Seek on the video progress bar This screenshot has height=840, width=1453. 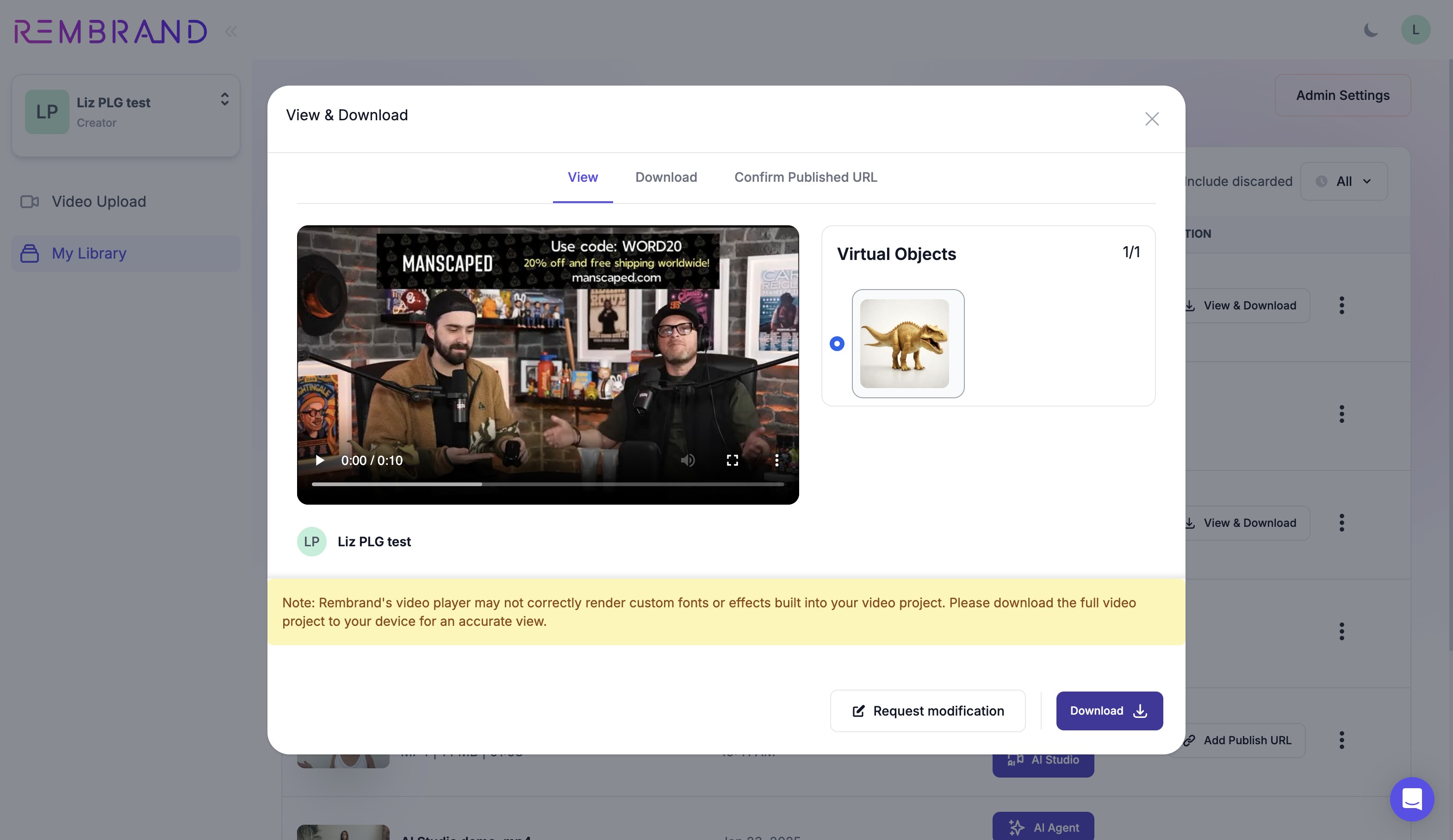click(x=548, y=484)
